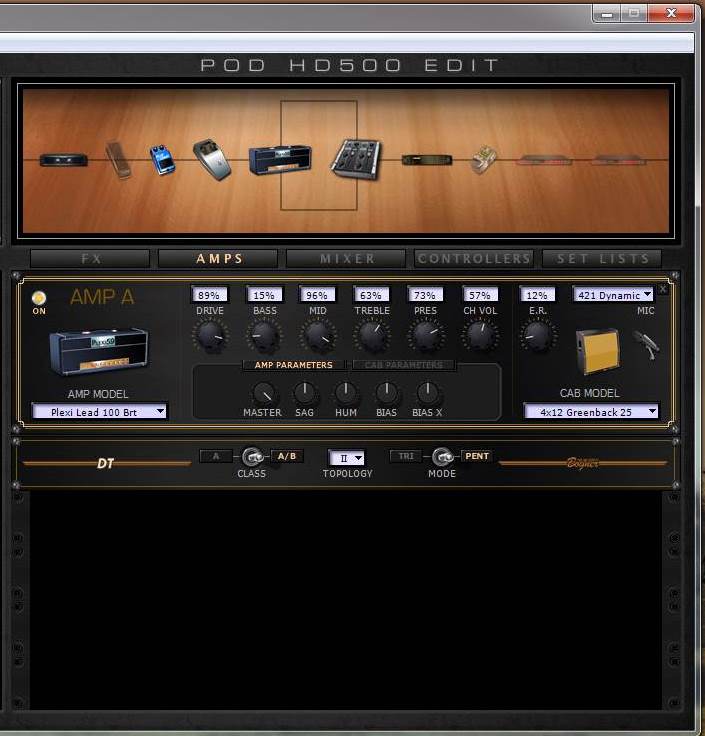Click the MASTER knob

[263, 393]
